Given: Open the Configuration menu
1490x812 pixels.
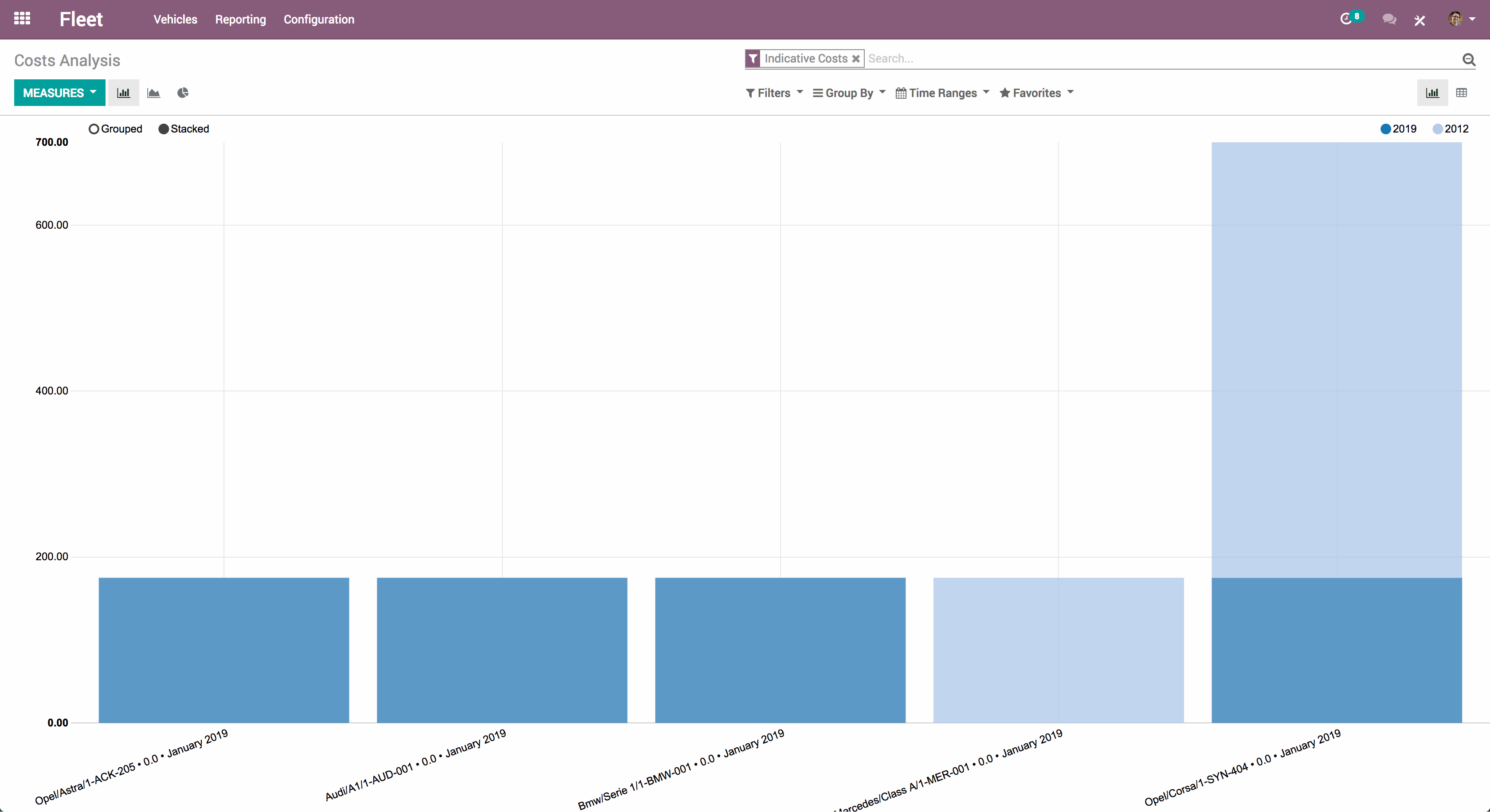Looking at the screenshot, I should point(319,19).
